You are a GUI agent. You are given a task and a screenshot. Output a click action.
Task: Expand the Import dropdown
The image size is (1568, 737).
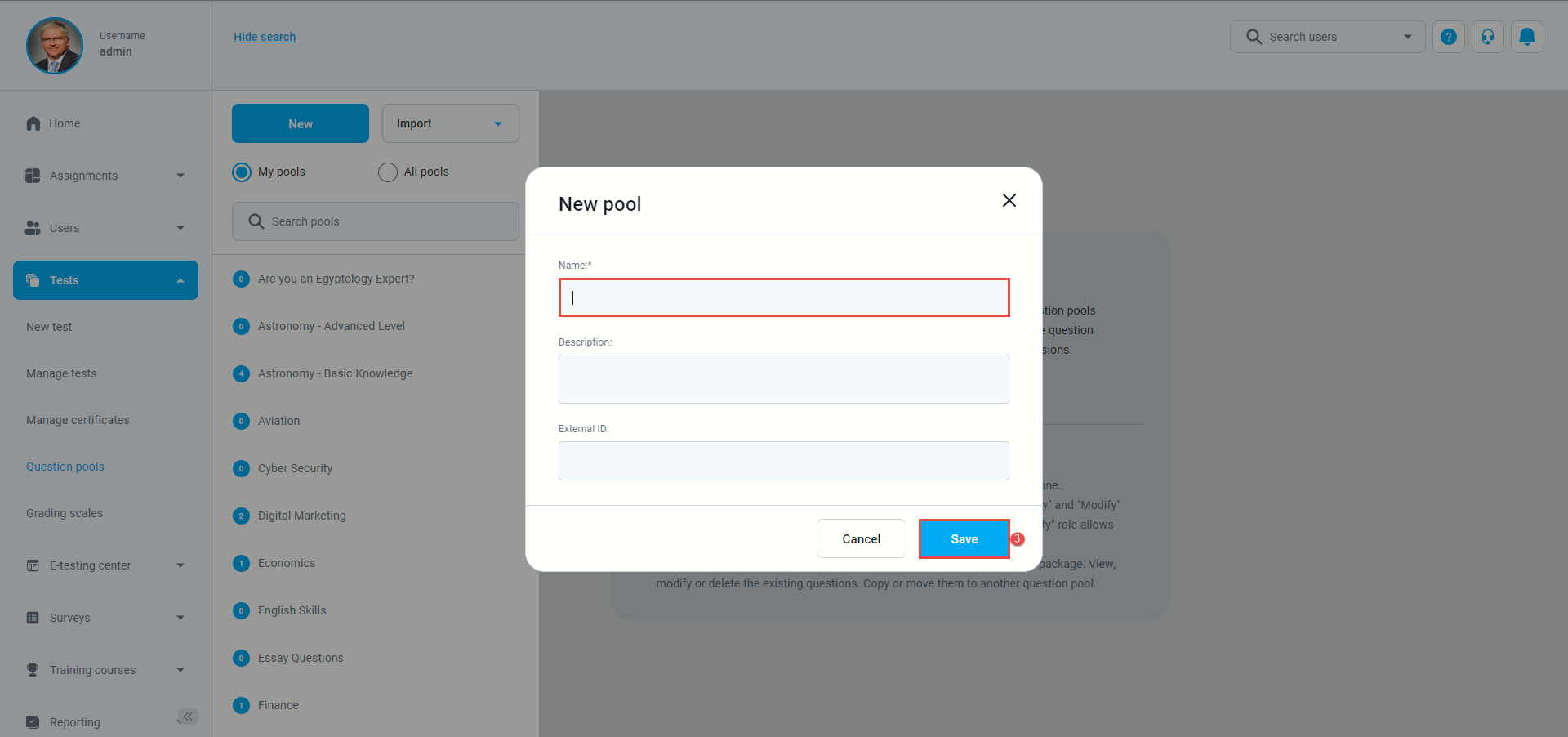coord(498,124)
